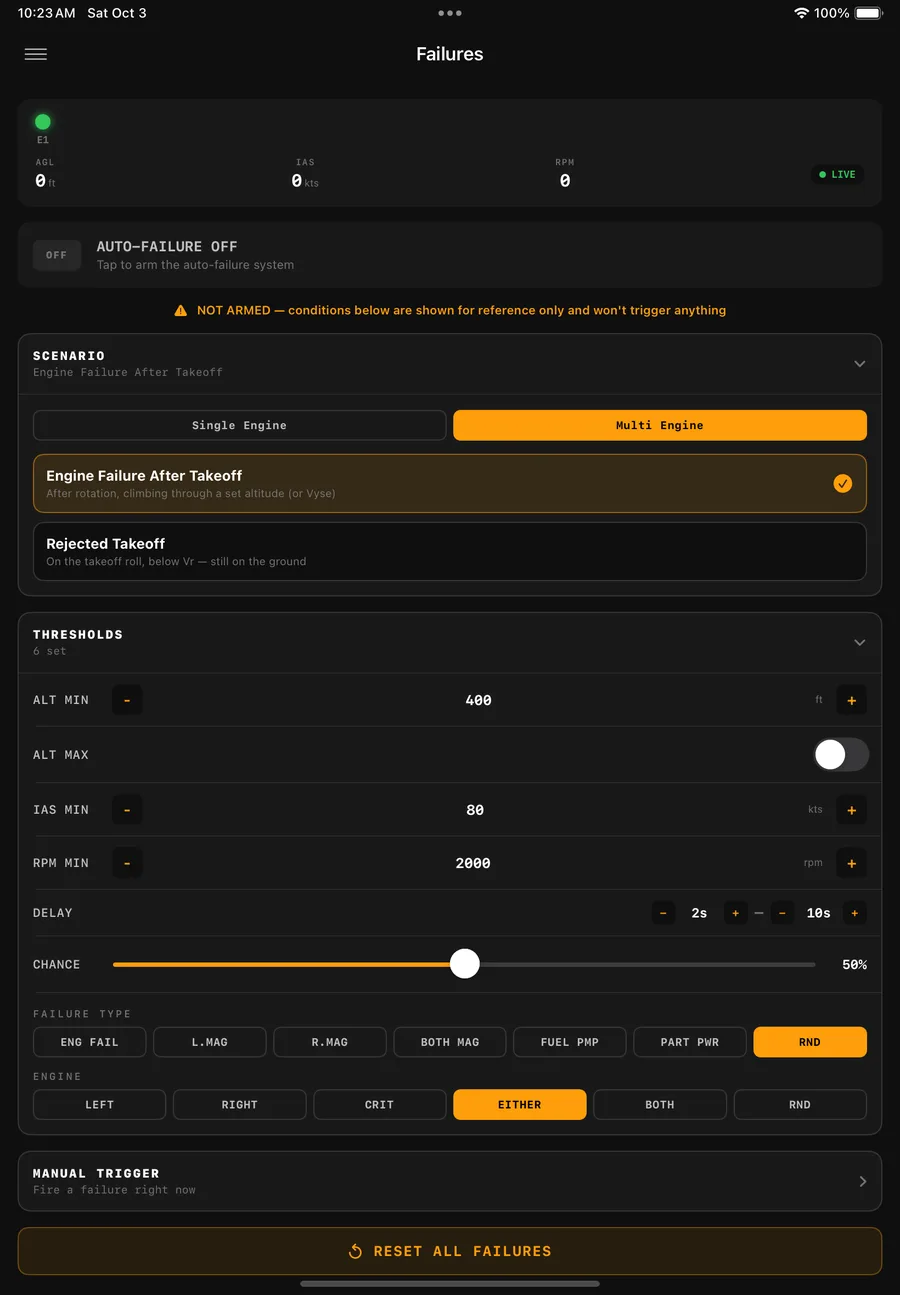Tap the LIVE status badge
This screenshot has width=900, height=1295.
point(837,174)
